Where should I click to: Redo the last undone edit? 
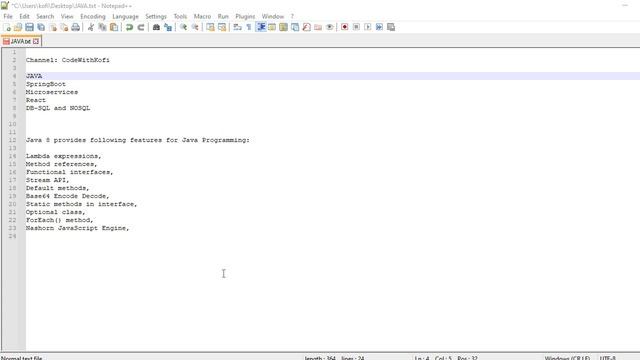(x=141, y=27)
